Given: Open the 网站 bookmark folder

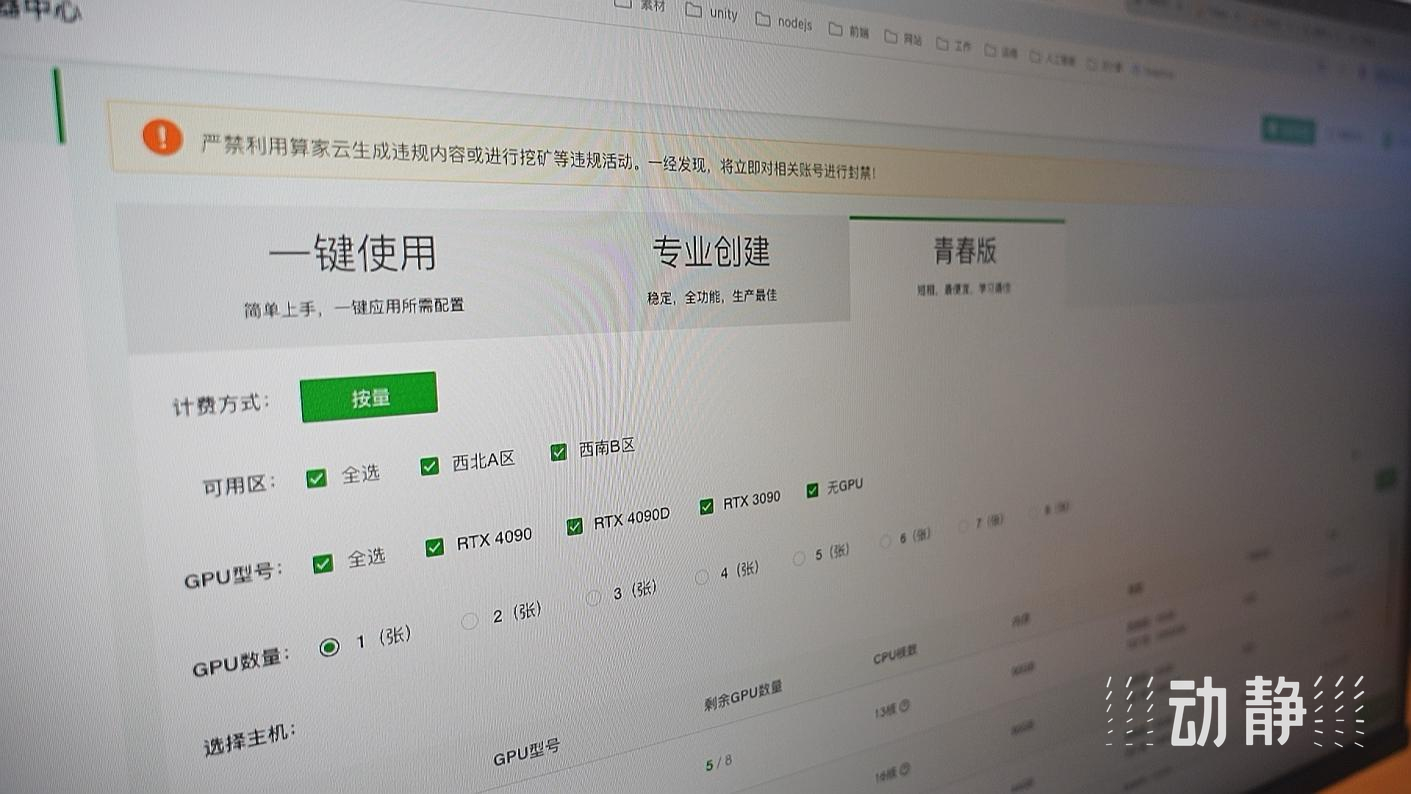Looking at the screenshot, I should click(x=904, y=38).
